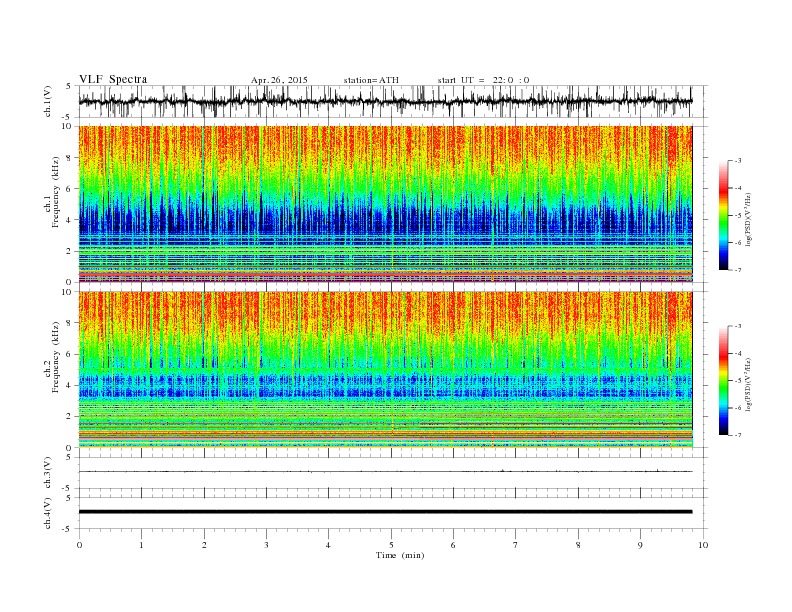This screenshot has height=612, width=792.
Task: Click the "start UT = 22:0 :0" text
Action: point(483,80)
